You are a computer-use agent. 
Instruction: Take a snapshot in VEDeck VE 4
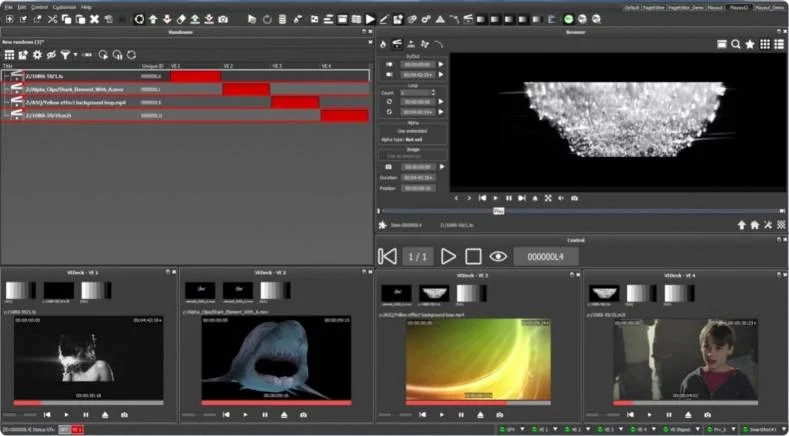707,415
